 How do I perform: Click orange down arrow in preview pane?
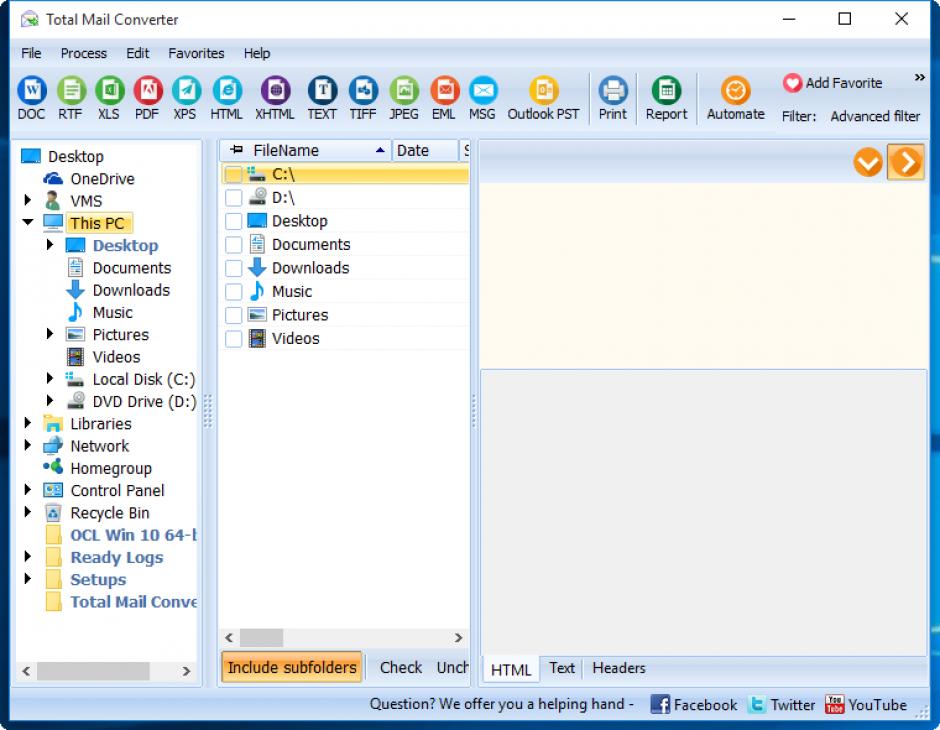pyautogui.click(x=867, y=162)
